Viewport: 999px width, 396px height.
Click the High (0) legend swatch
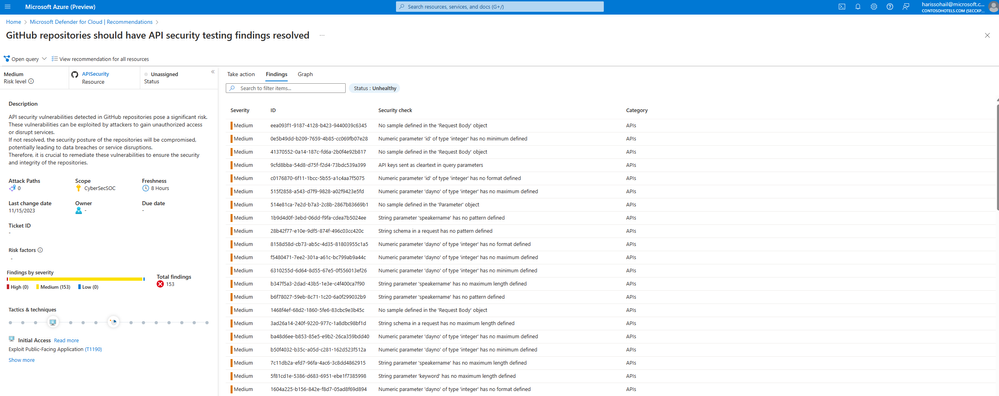tap(8, 287)
